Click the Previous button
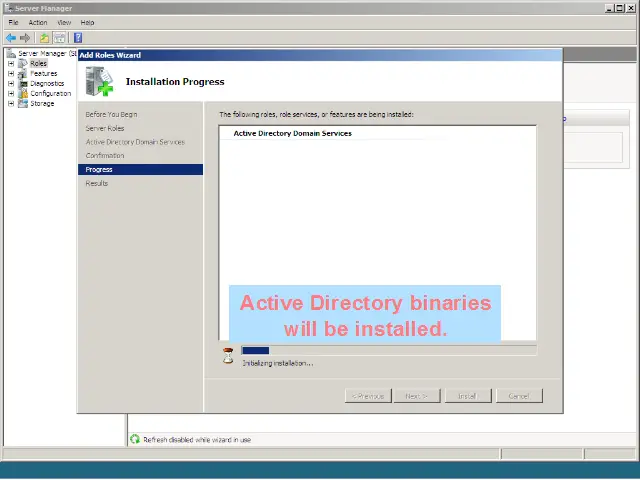Image resolution: width=640 pixels, height=480 pixels. [368, 396]
